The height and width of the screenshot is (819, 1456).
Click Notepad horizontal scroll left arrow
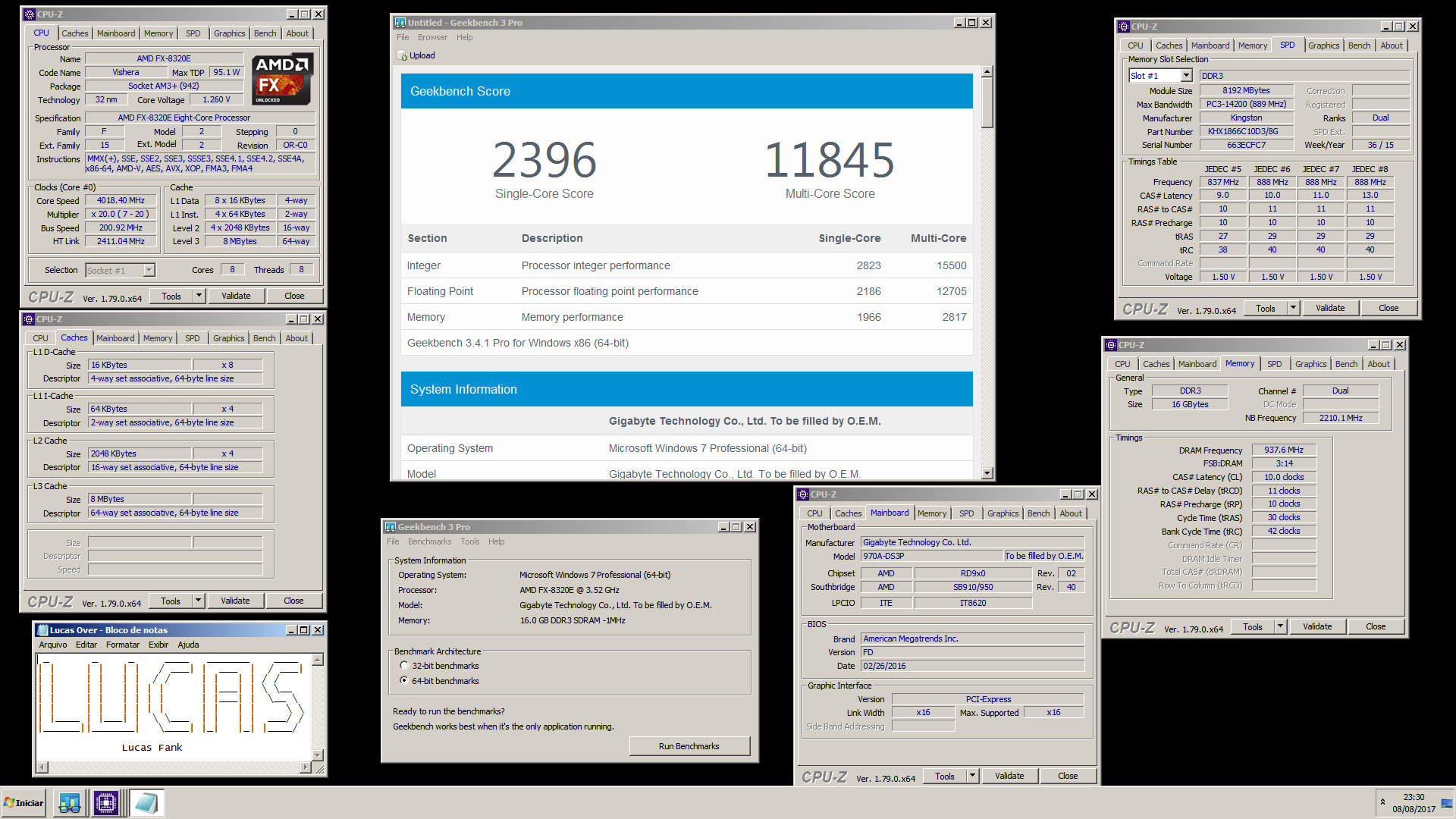[42, 767]
